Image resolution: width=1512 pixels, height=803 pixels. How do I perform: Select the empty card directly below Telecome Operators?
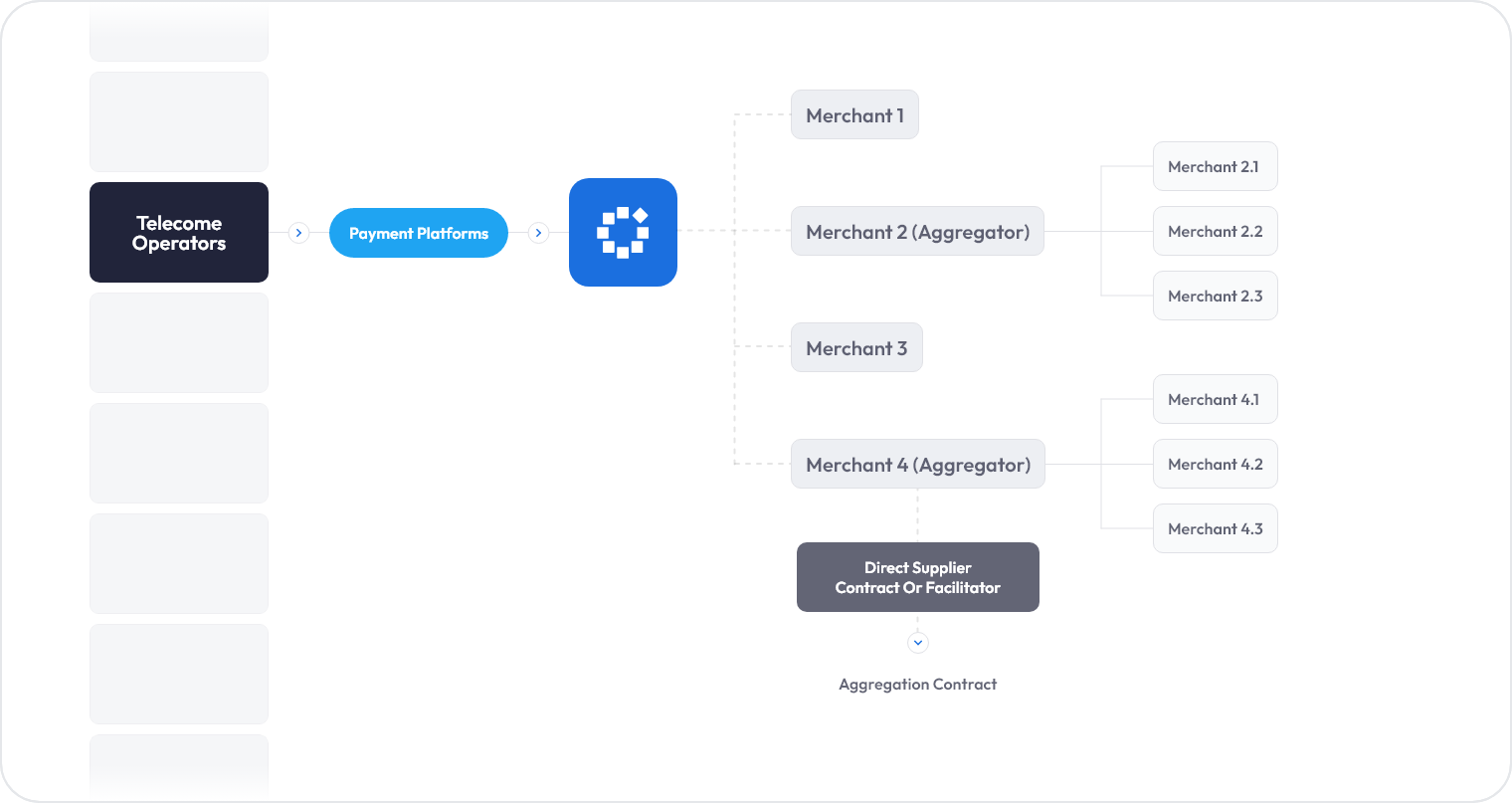pos(179,343)
